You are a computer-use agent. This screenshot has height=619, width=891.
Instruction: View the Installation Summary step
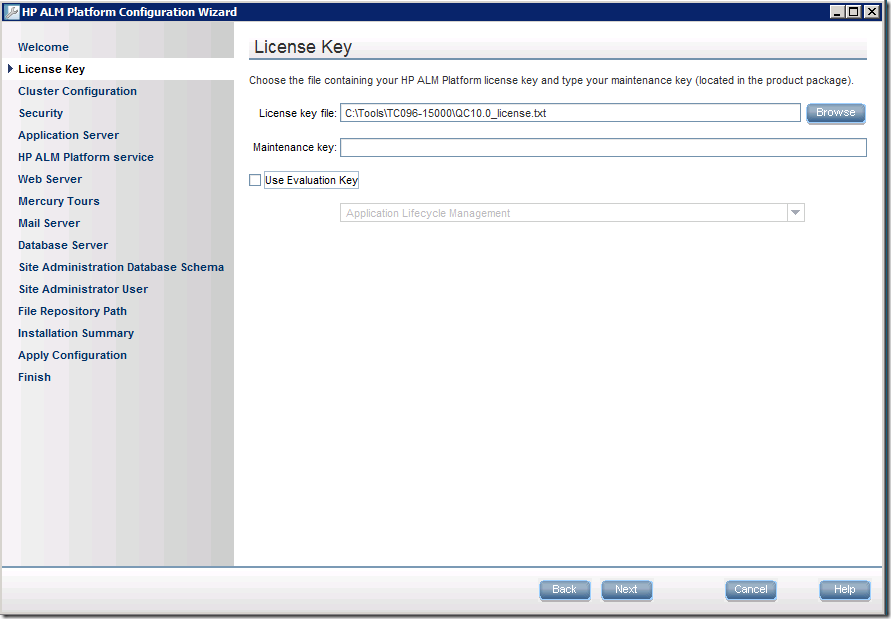pyautogui.click(x=76, y=333)
